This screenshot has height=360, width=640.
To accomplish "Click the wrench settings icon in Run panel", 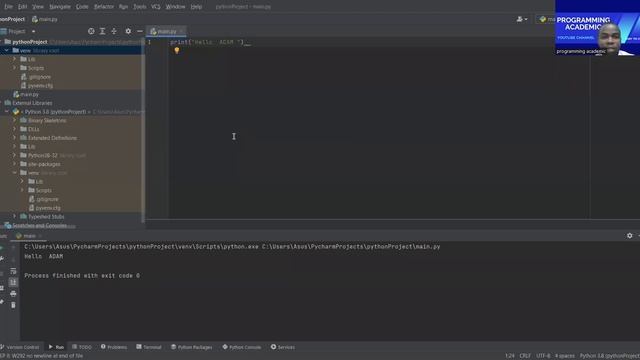I will pyautogui.click(x=2, y=259).
